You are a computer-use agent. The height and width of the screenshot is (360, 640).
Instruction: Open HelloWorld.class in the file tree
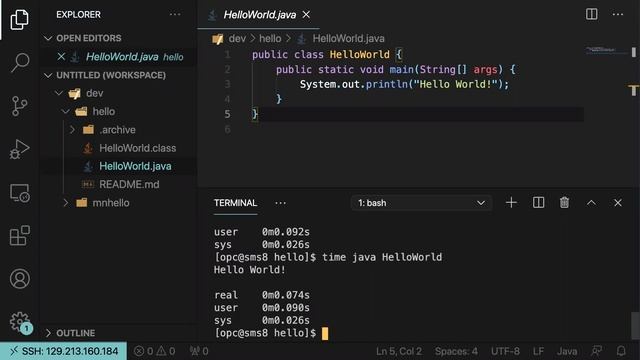click(x=138, y=148)
